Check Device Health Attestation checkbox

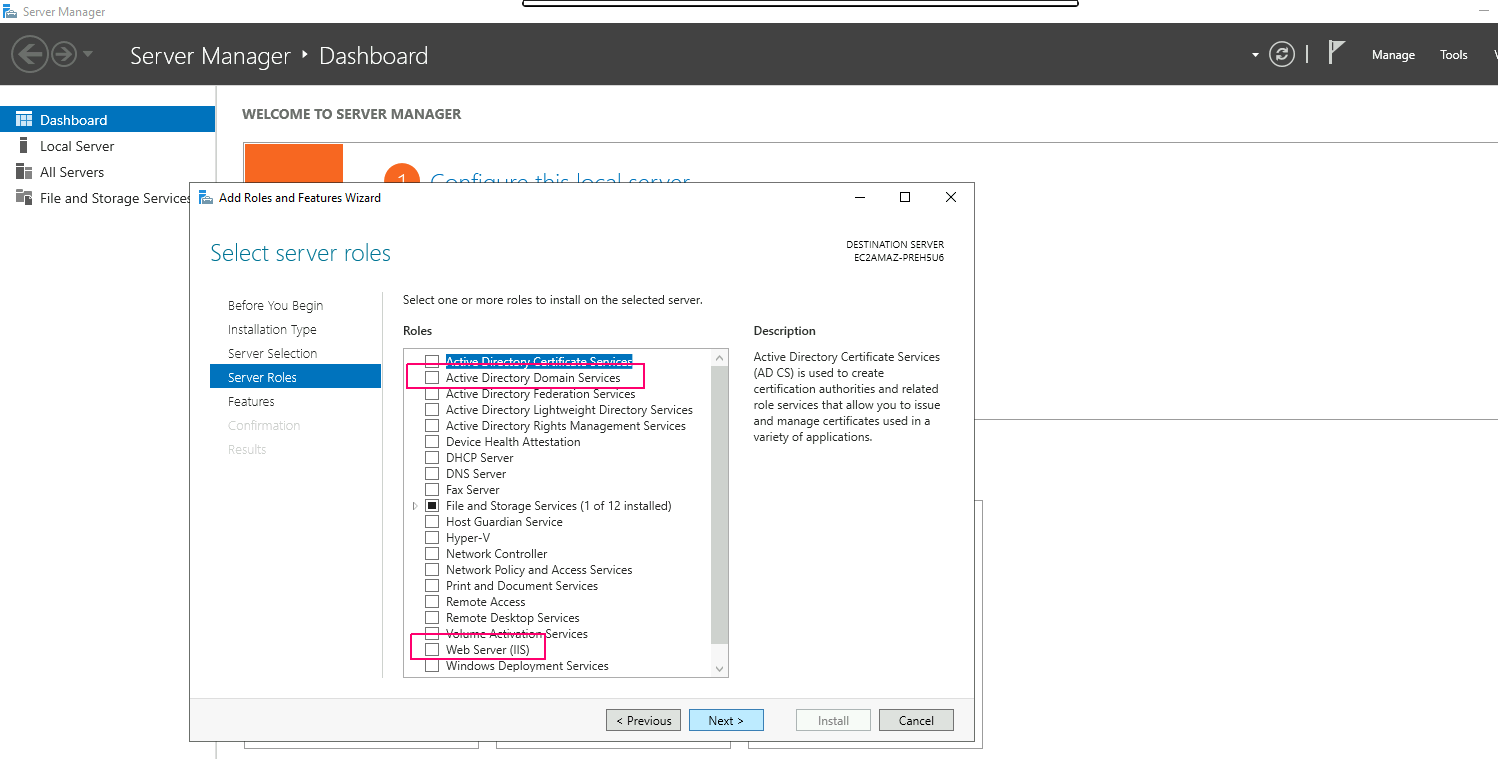432,442
